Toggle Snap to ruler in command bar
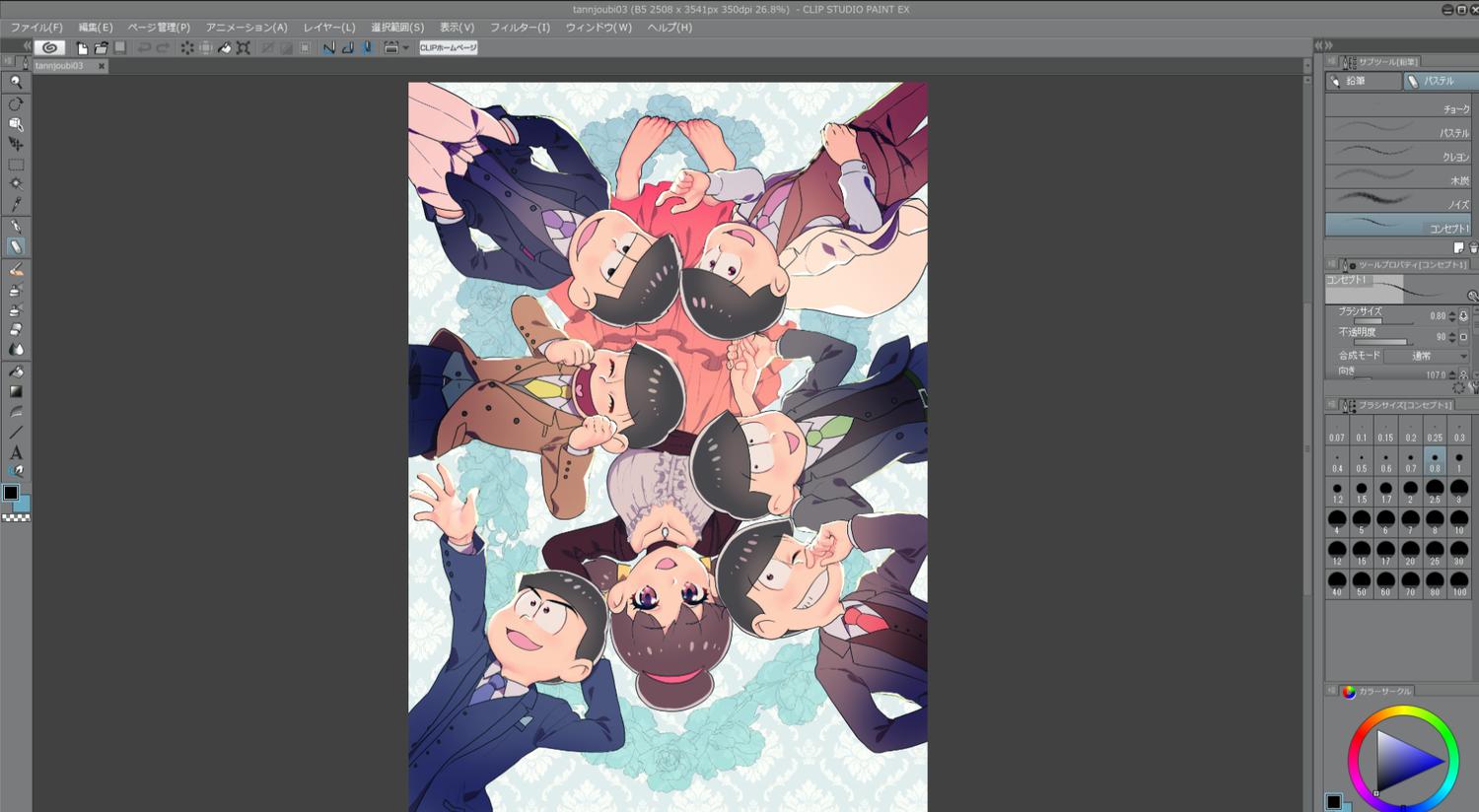Image resolution: width=1479 pixels, height=812 pixels. [329, 47]
